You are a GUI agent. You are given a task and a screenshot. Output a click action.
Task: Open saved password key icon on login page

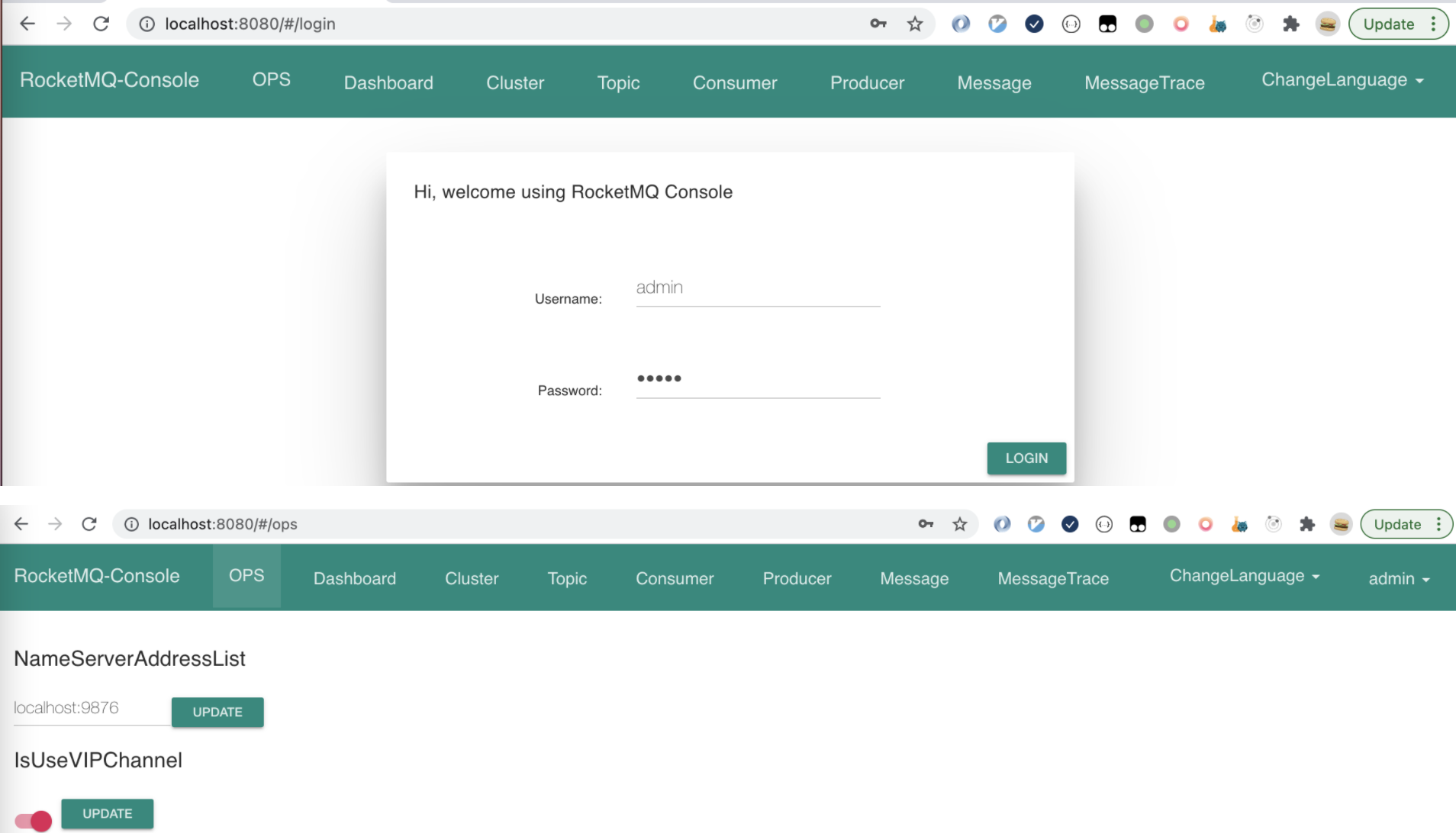[878, 24]
